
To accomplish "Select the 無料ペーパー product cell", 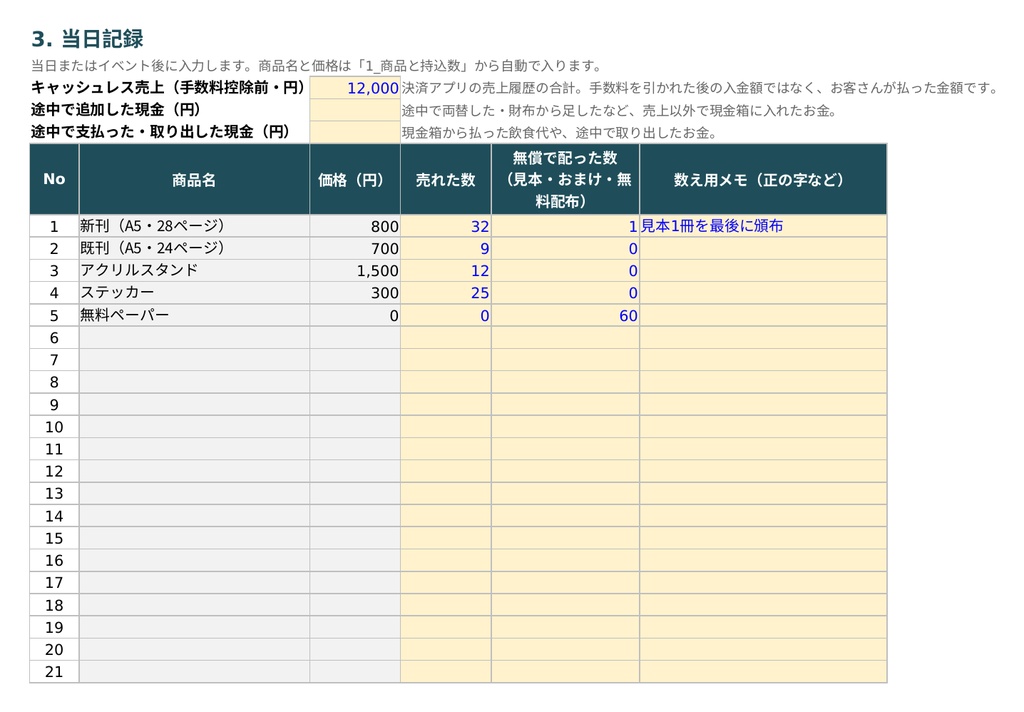I will [194, 316].
